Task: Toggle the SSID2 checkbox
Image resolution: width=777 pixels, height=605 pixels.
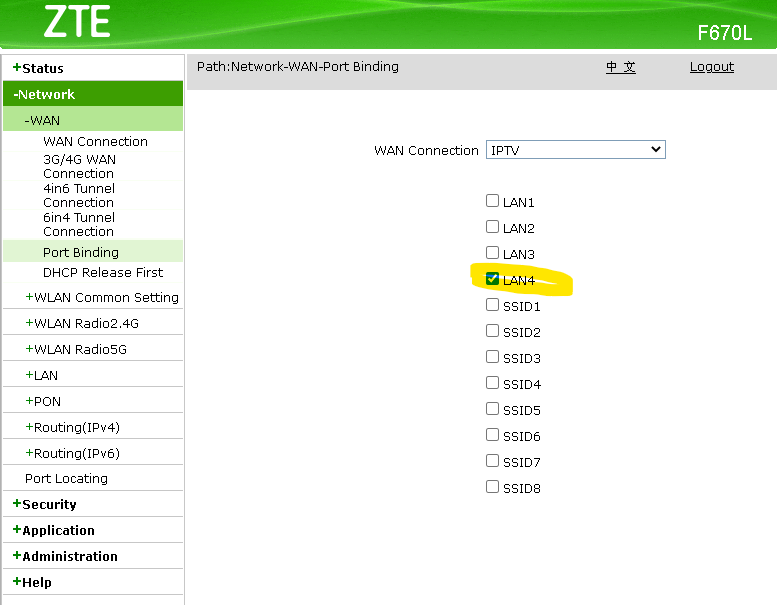Action: point(492,331)
